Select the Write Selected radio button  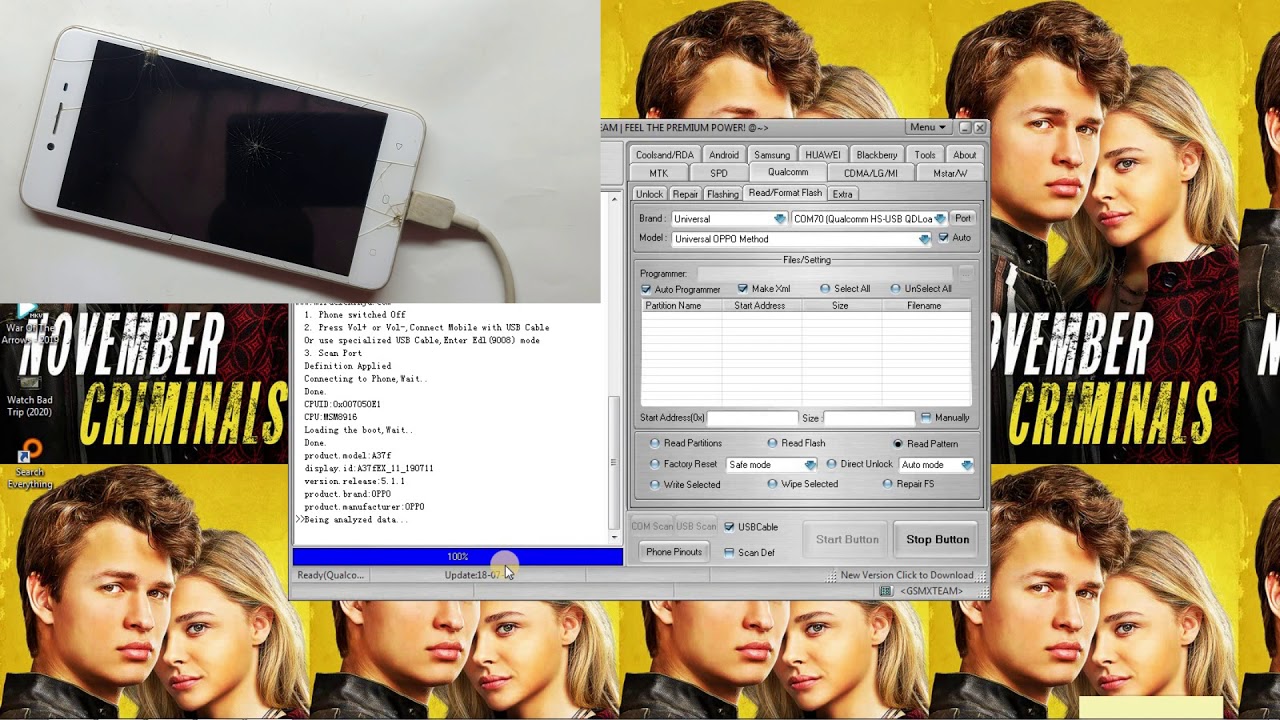click(655, 485)
